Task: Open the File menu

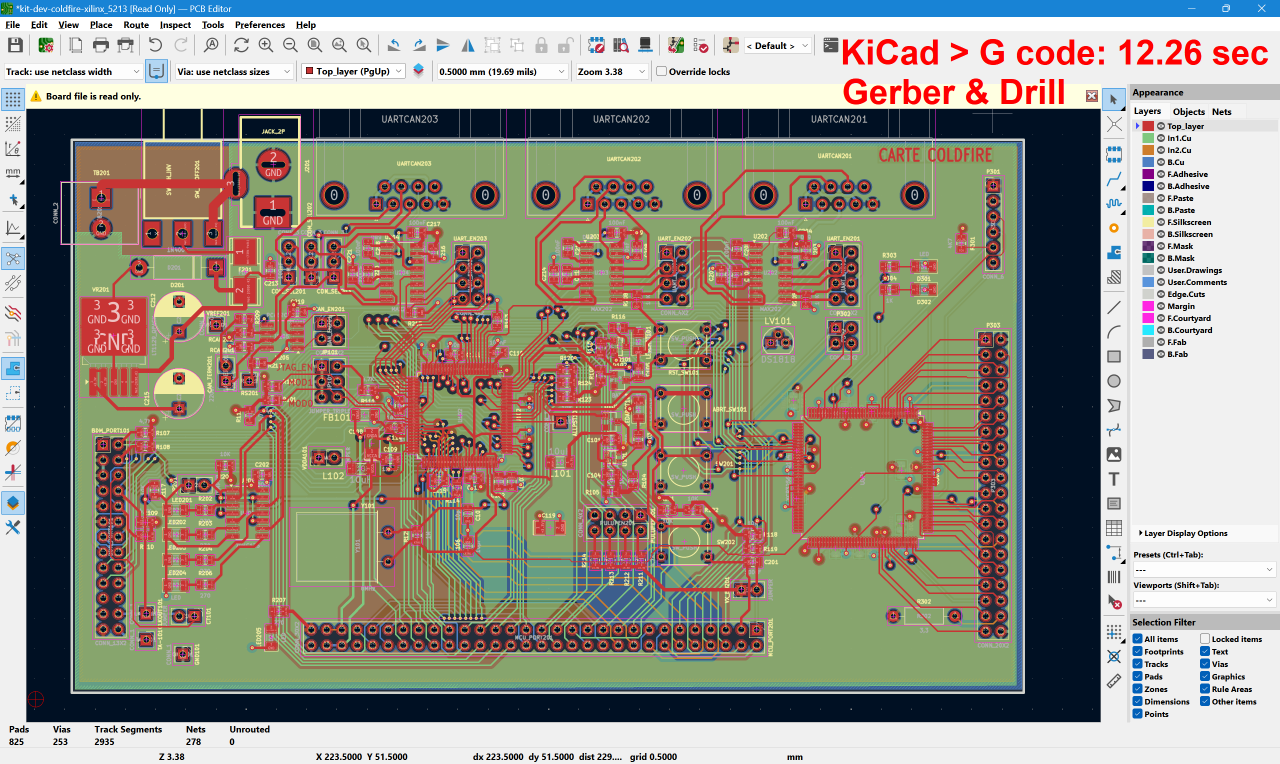Action: (x=13, y=24)
